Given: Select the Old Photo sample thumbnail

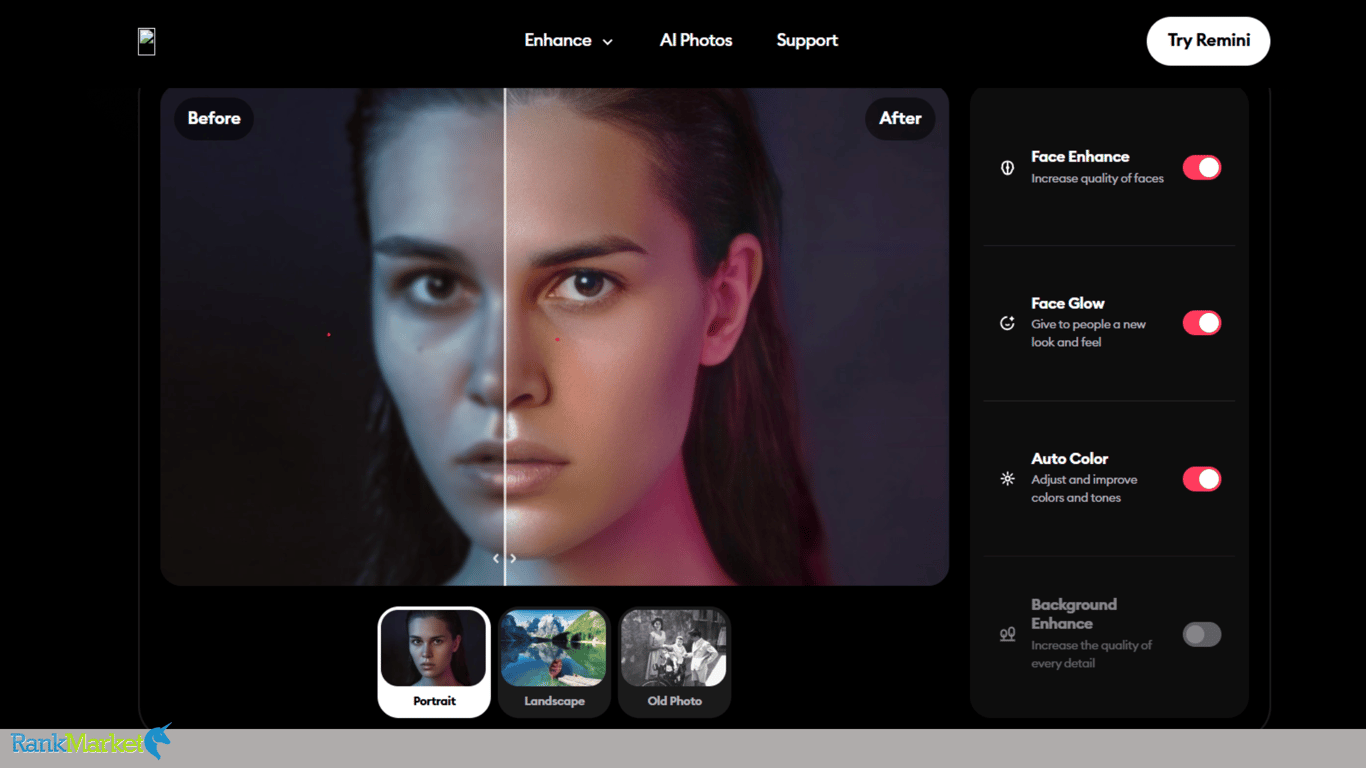Looking at the screenshot, I should pos(674,662).
